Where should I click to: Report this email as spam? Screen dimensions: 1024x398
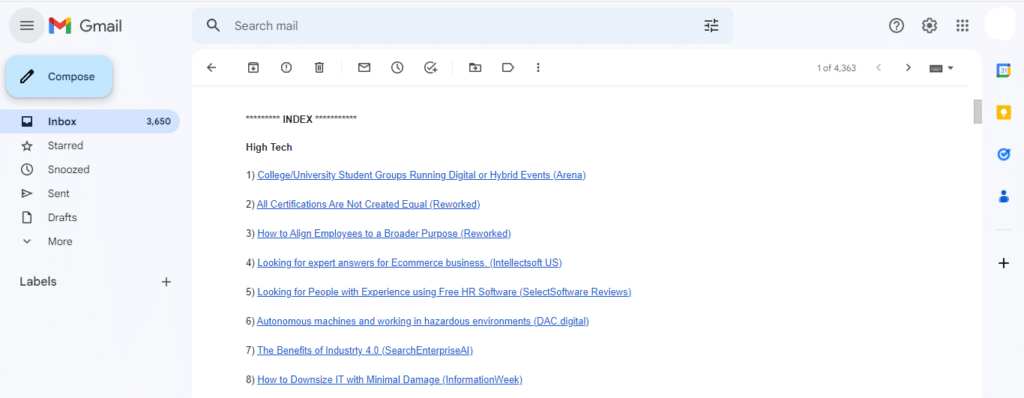(x=286, y=67)
